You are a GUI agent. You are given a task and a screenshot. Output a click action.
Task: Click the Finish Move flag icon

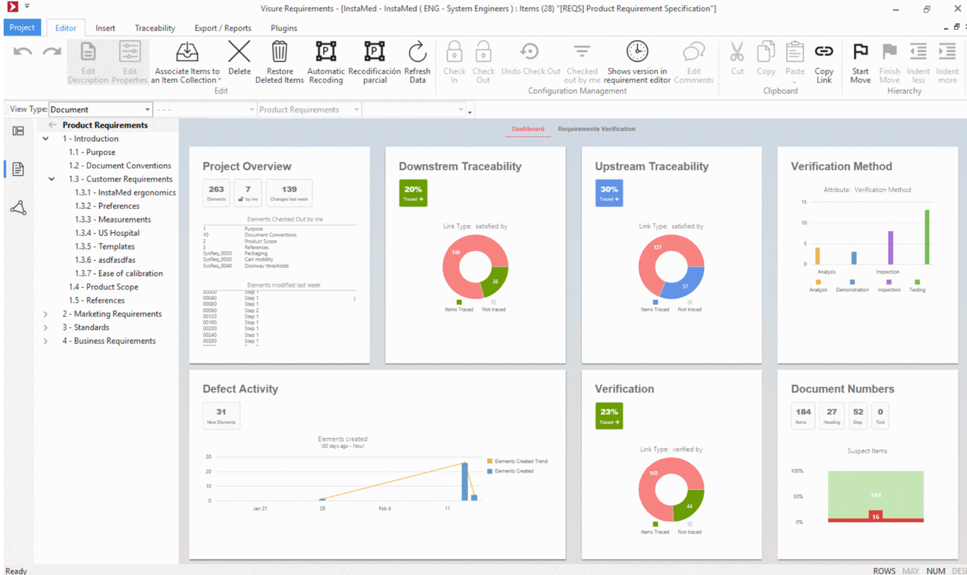click(x=889, y=51)
